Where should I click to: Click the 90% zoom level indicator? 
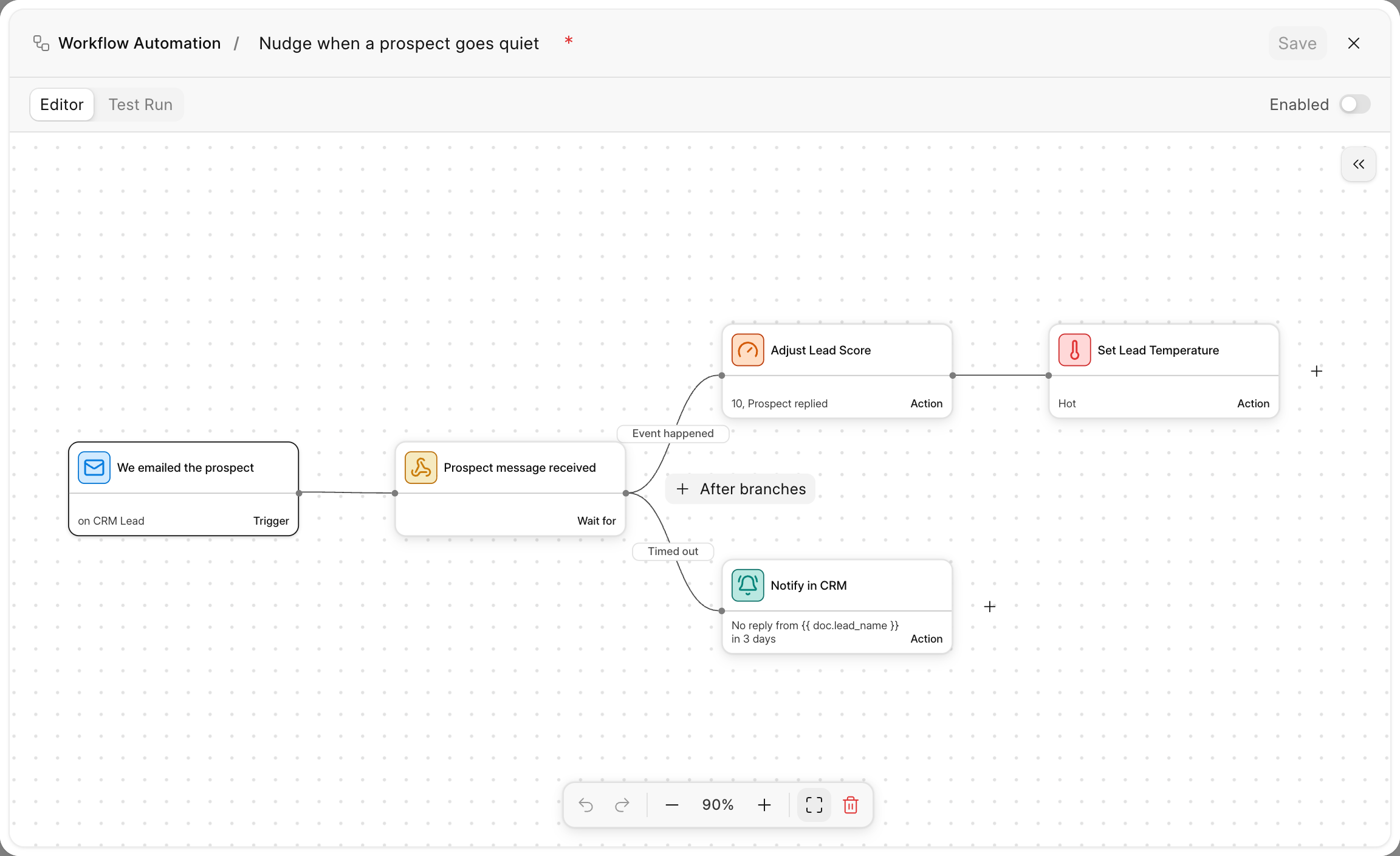718,805
